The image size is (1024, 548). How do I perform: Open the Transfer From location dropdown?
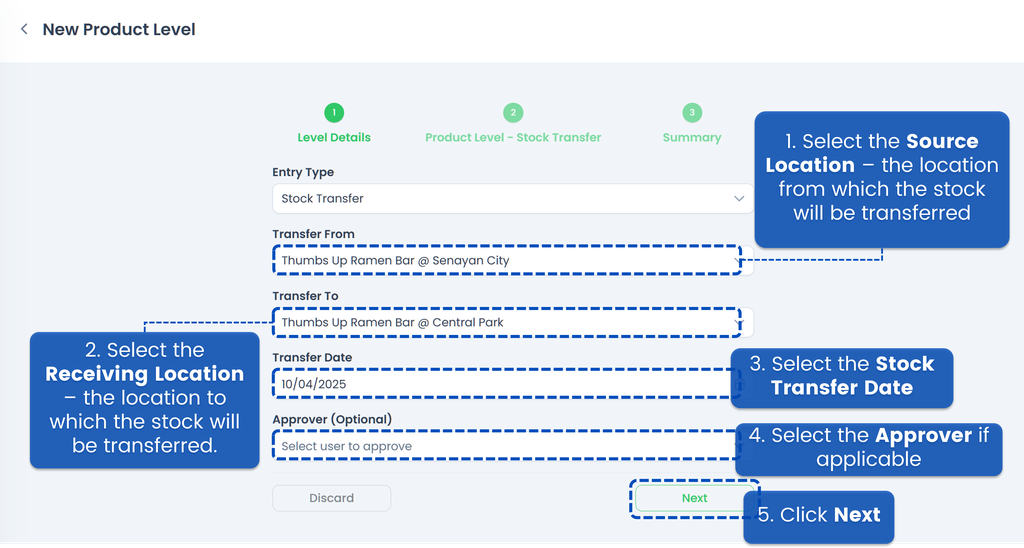(x=505, y=261)
